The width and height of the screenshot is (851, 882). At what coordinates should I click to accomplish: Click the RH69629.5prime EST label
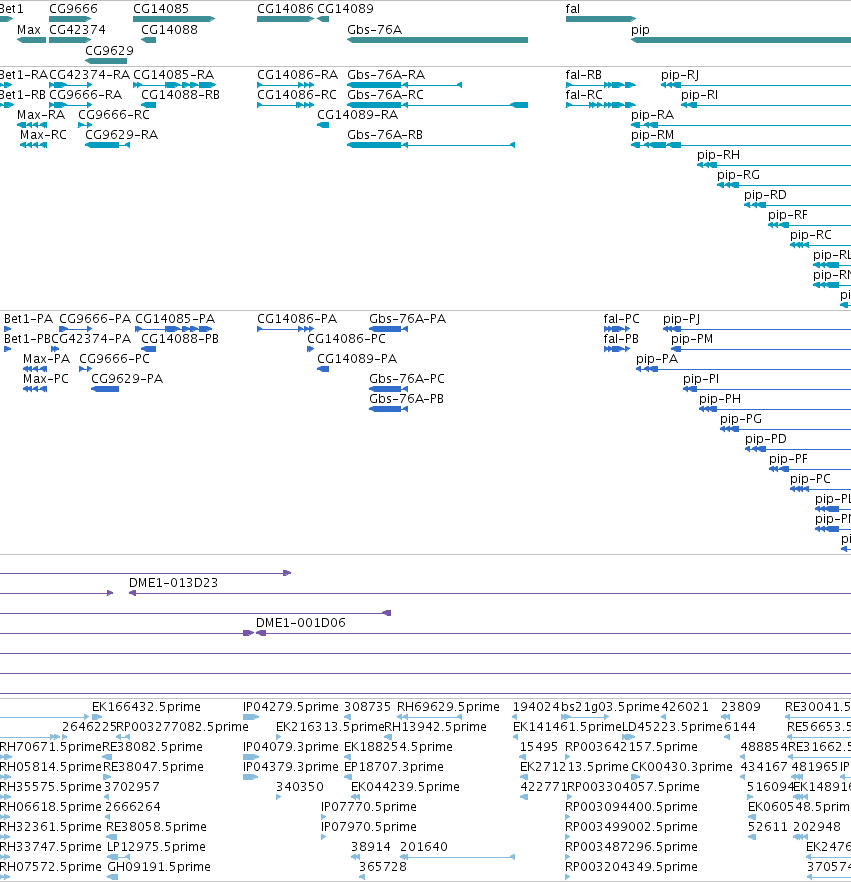[x=448, y=707]
